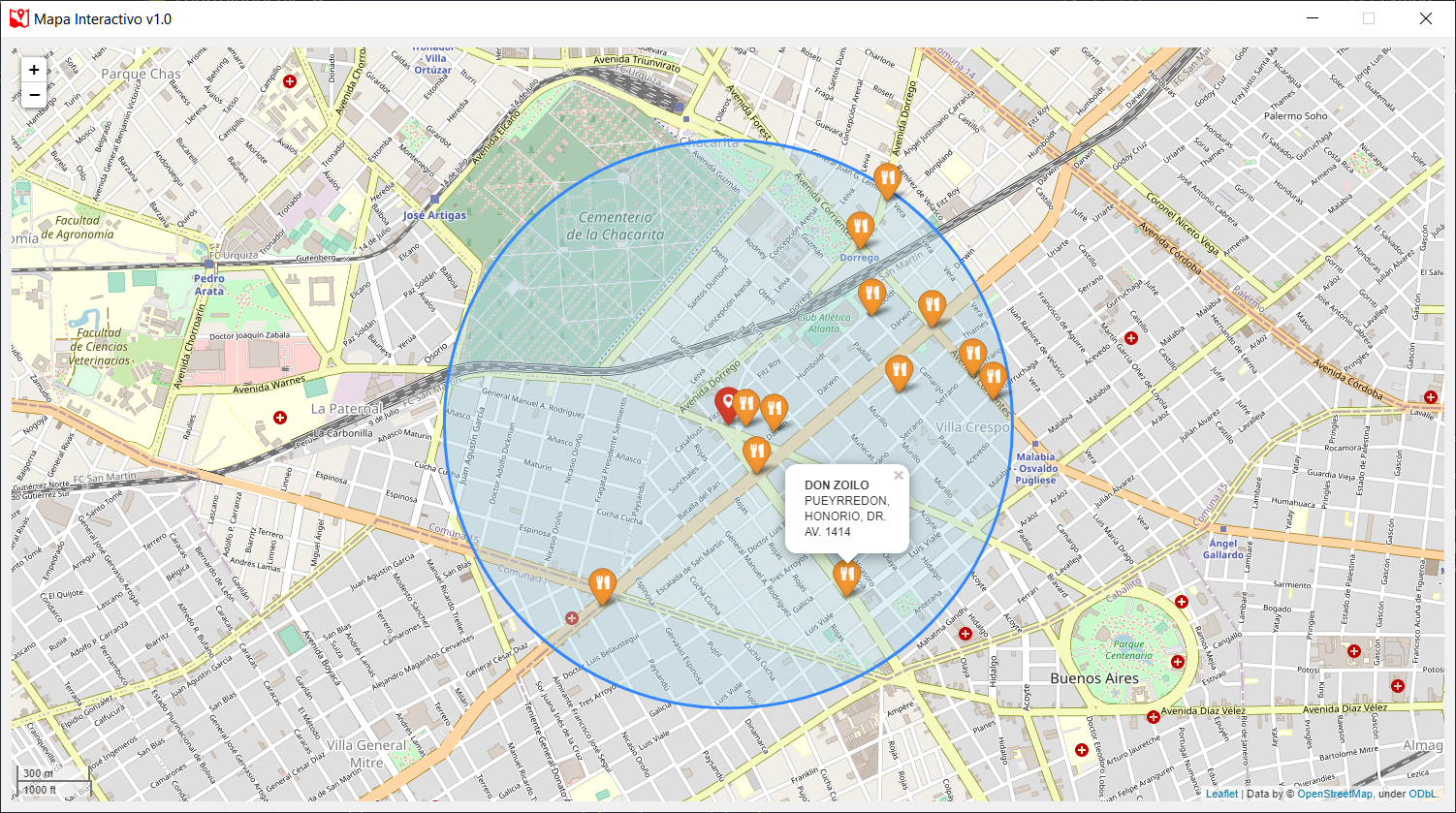The height and width of the screenshot is (813, 1456).
Task: Click the Parque Centenario label
Action: point(1129,649)
